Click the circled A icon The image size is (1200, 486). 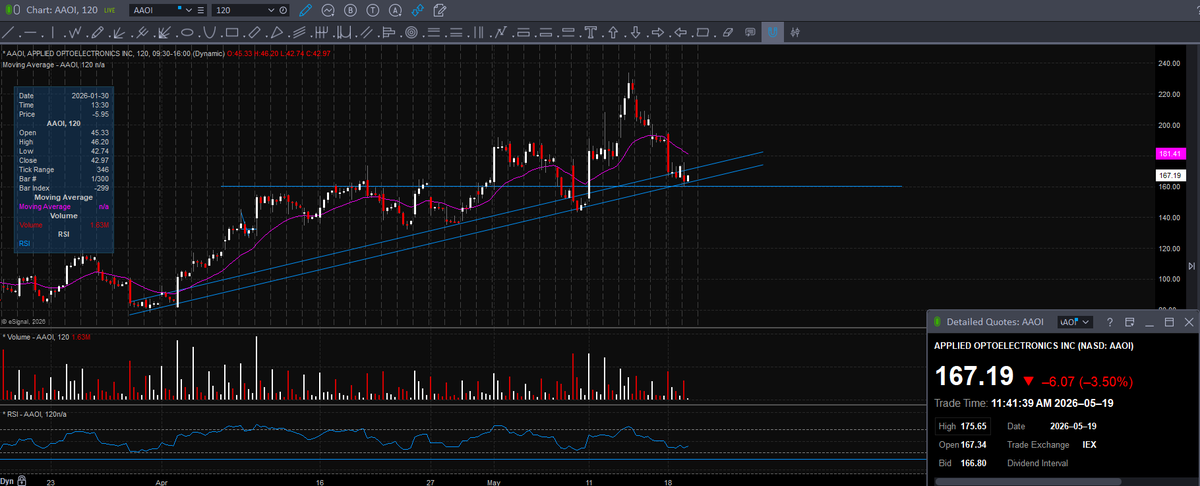(x=395, y=10)
